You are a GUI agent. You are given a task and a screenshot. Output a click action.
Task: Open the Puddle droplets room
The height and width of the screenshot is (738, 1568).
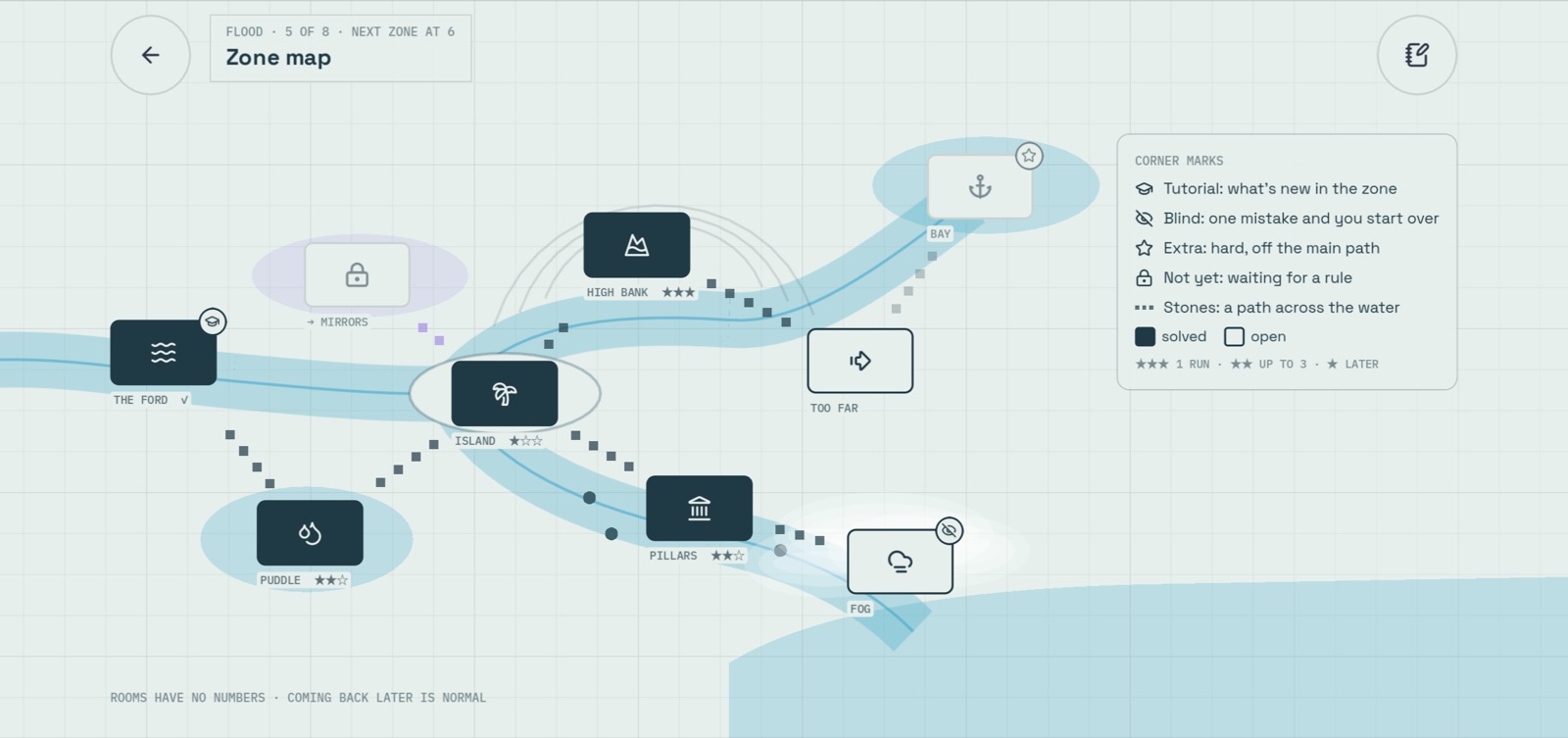[x=310, y=533]
